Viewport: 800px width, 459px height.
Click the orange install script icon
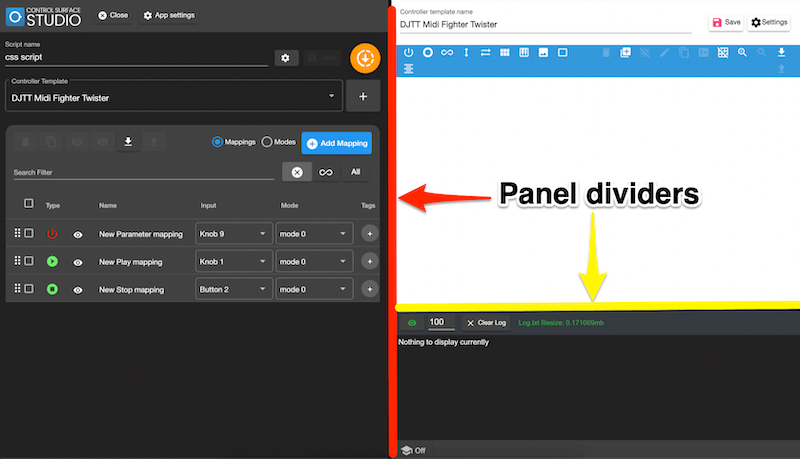(365, 58)
